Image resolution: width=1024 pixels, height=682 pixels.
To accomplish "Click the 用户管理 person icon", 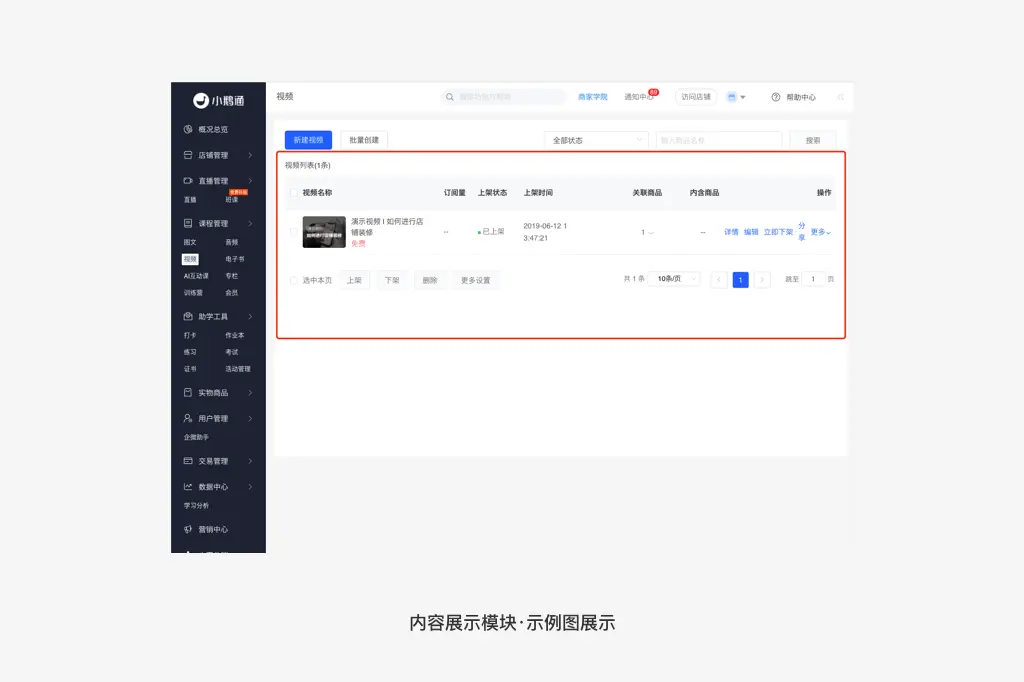I will pos(188,418).
